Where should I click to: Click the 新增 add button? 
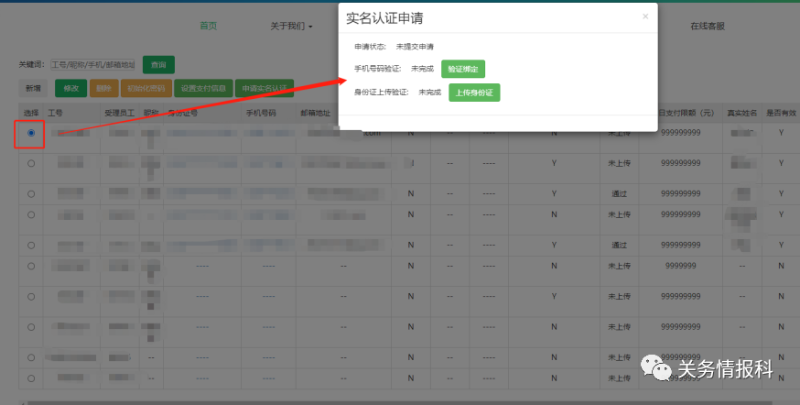click(33, 88)
